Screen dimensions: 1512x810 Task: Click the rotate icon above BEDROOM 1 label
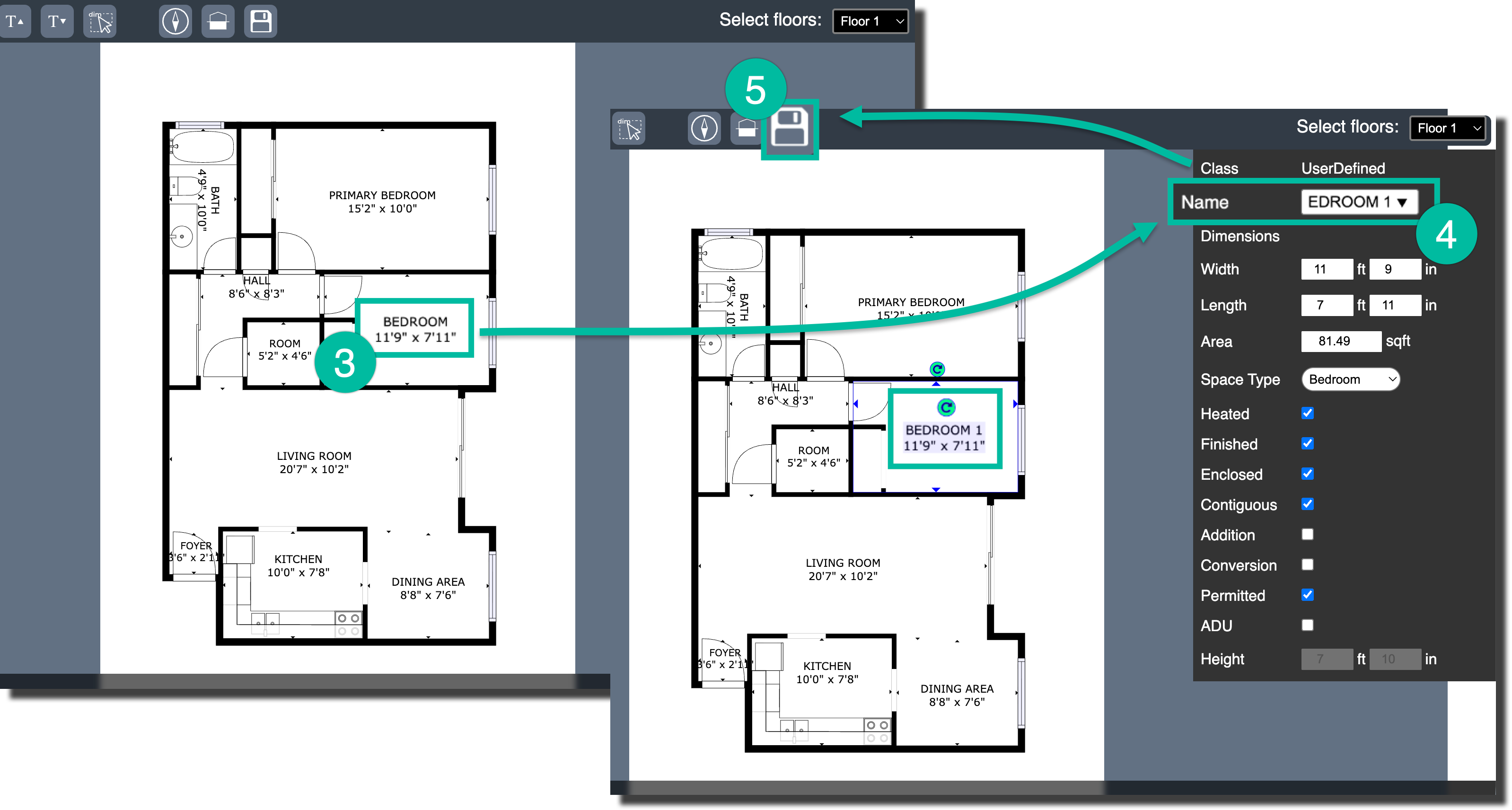(946, 407)
